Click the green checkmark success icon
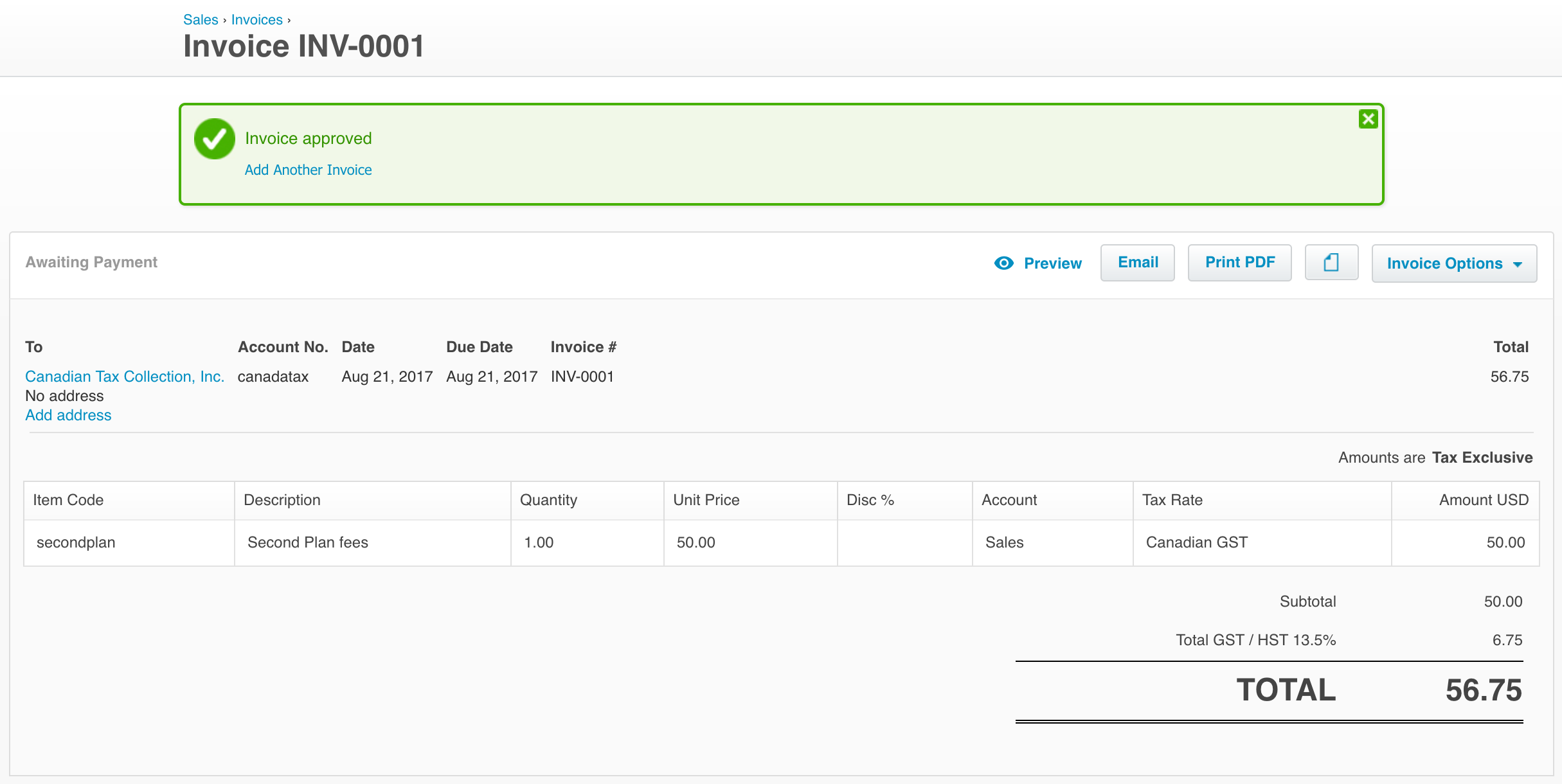Image resolution: width=1562 pixels, height=784 pixels. point(214,138)
